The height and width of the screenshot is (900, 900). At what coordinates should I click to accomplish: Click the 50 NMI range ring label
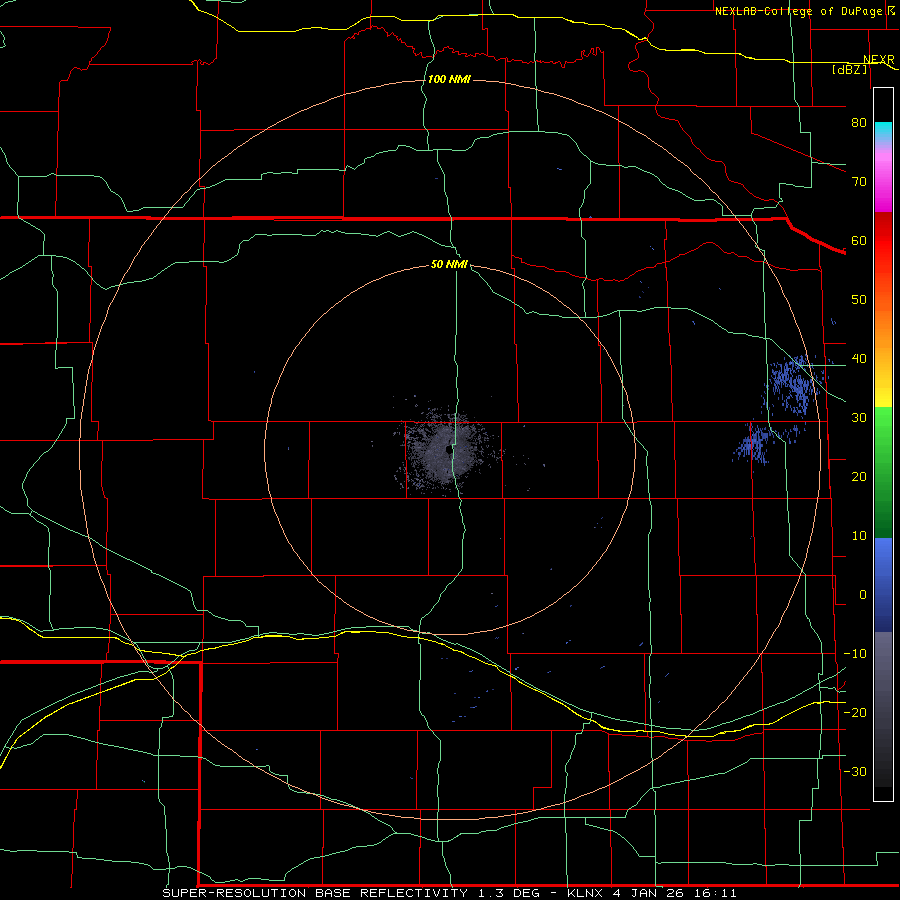(x=449, y=264)
